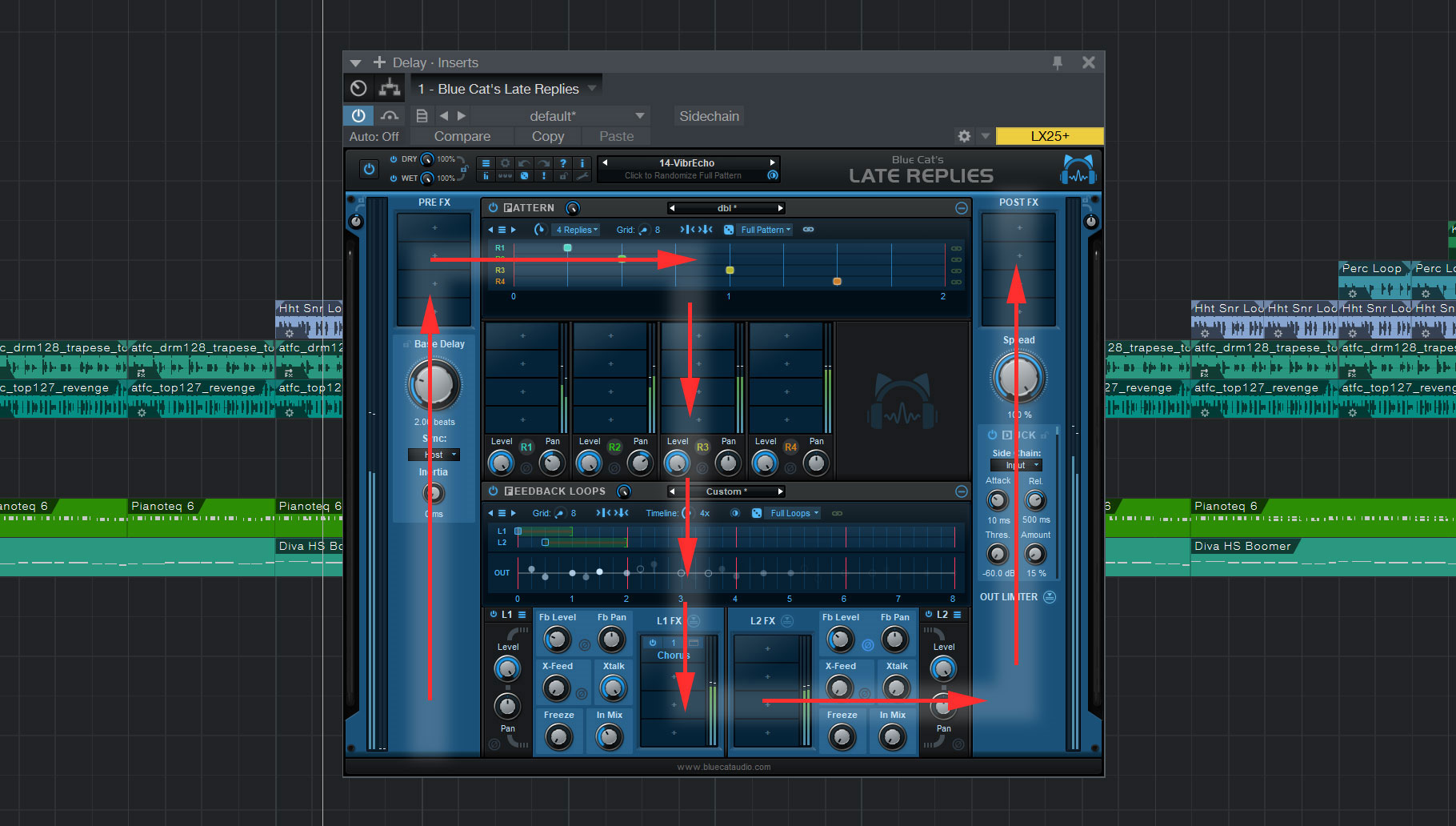
Task: Toggle the Pattern section power switch
Action: pyautogui.click(x=493, y=208)
